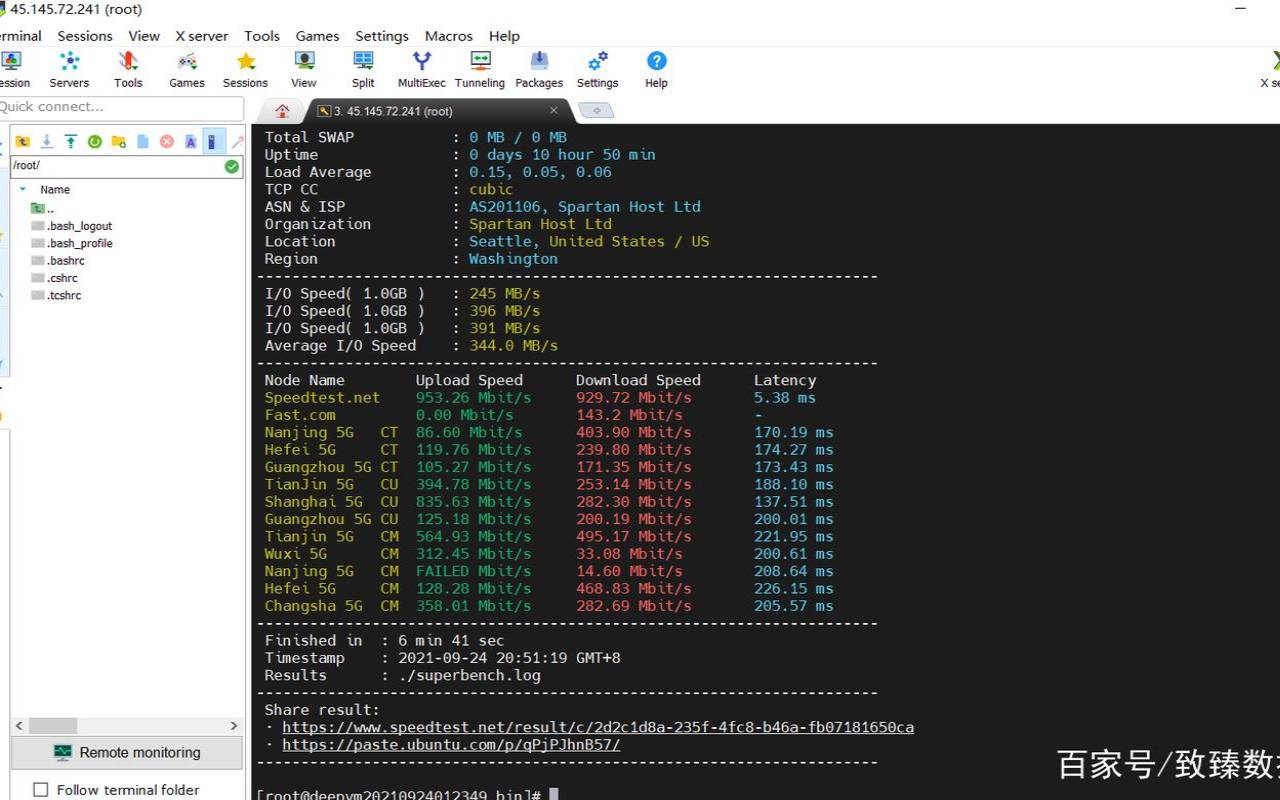Screen dimensions: 1280x800
Task: Open the Help menu
Action: (x=504, y=35)
